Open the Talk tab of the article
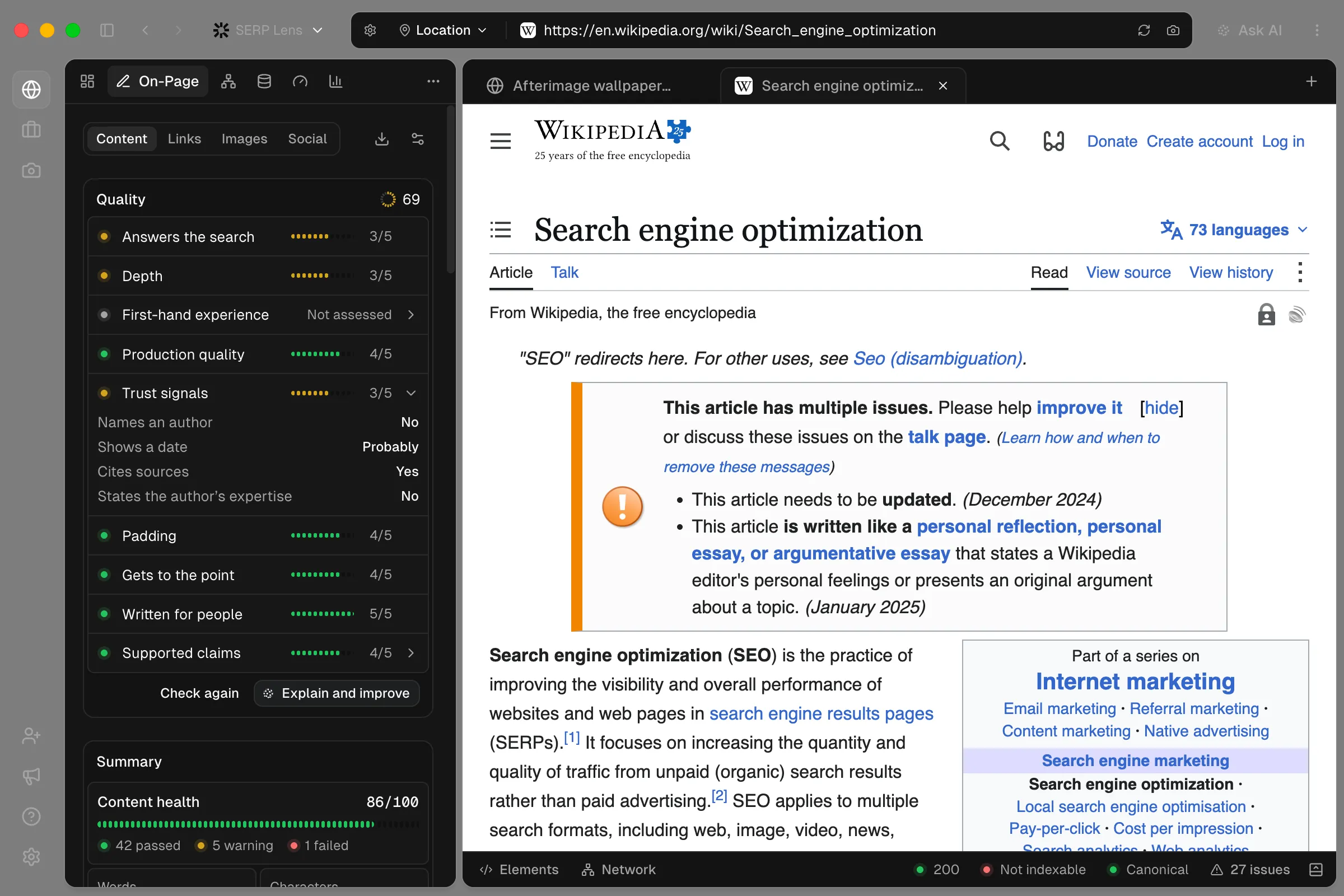1344x896 pixels. pyautogui.click(x=564, y=273)
